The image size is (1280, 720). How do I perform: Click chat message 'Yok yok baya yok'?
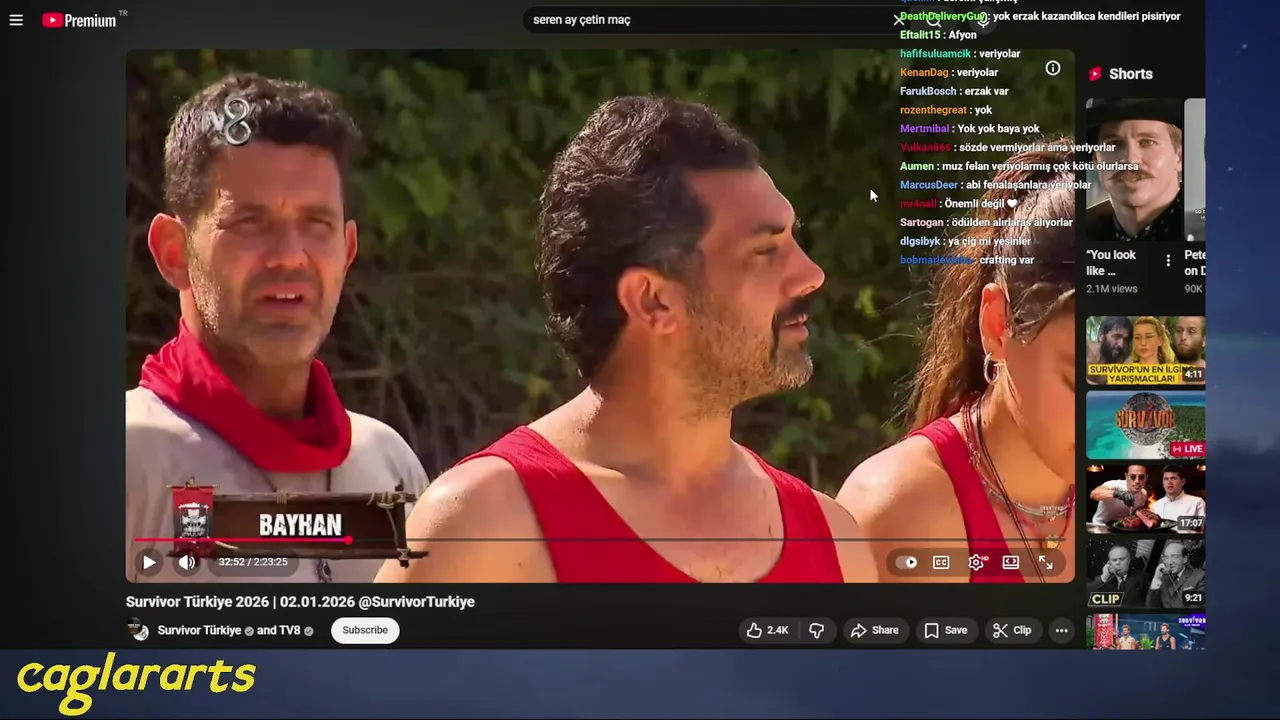pyautogui.click(x=998, y=129)
